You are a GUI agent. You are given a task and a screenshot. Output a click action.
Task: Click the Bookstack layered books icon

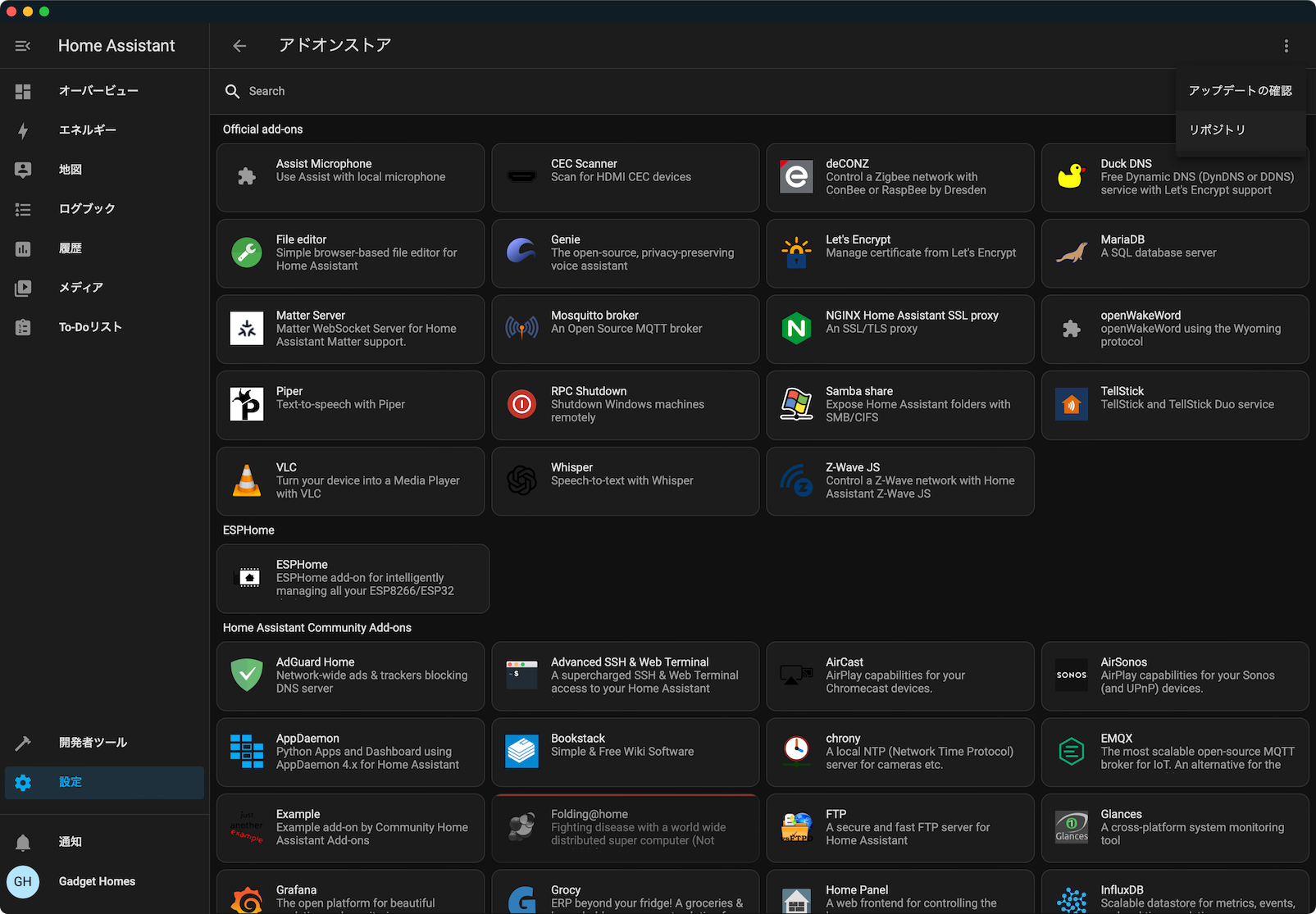[x=521, y=752]
